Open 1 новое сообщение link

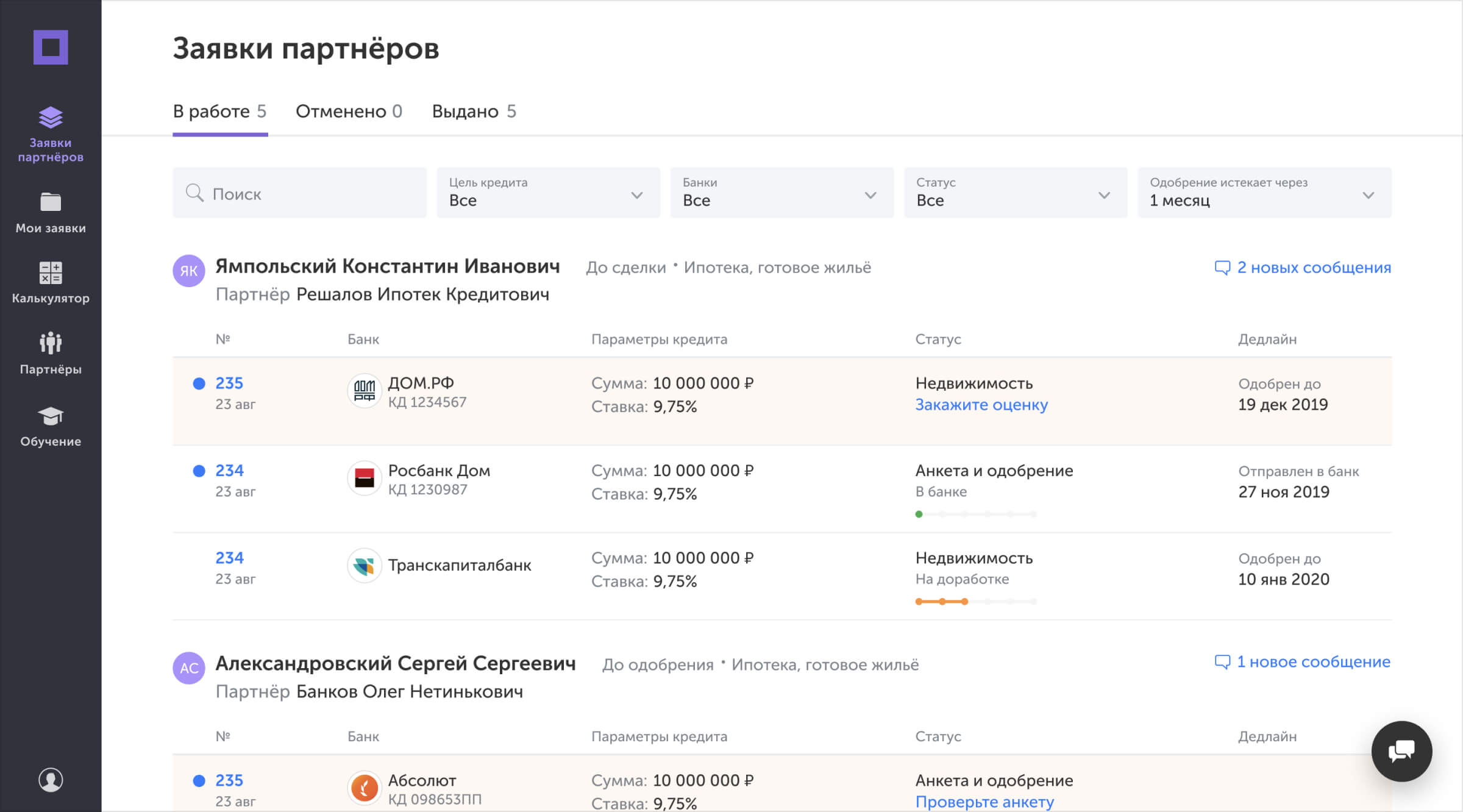coord(1314,662)
